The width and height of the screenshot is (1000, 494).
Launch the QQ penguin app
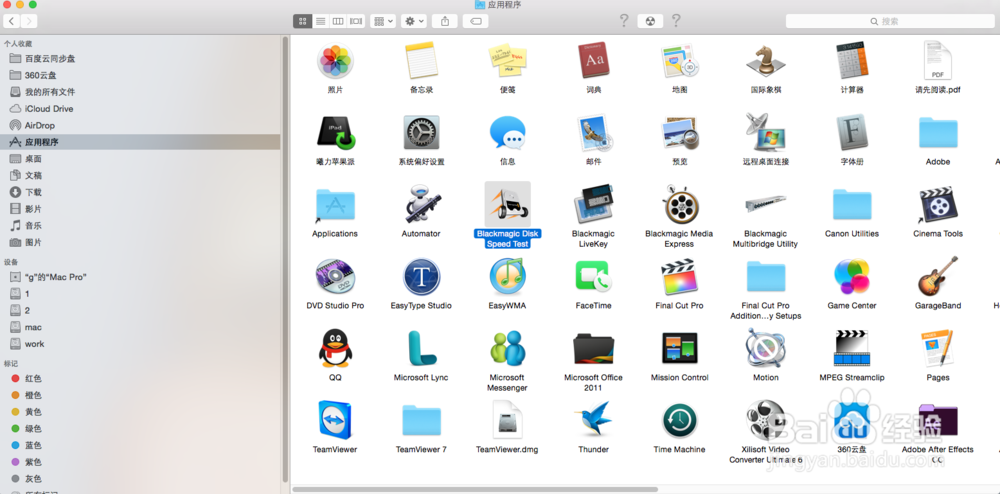[335, 349]
